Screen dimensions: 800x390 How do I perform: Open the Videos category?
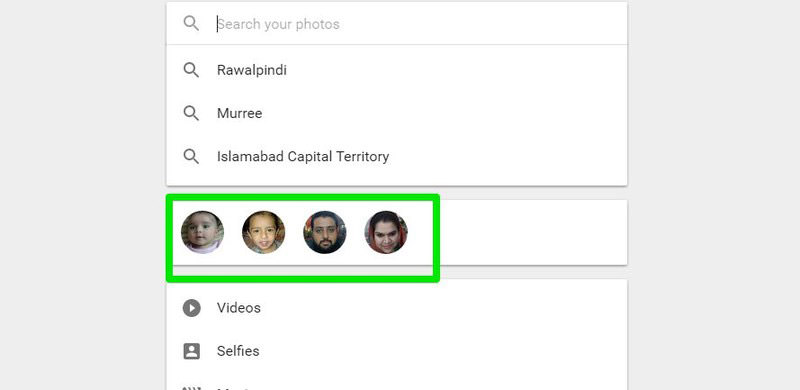(396, 308)
